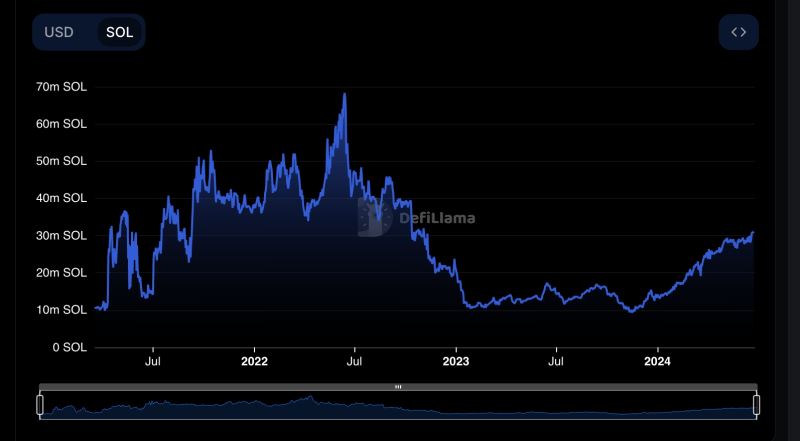Click the 50m SOL y-axis label
800x441 pixels.
(x=61, y=161)
